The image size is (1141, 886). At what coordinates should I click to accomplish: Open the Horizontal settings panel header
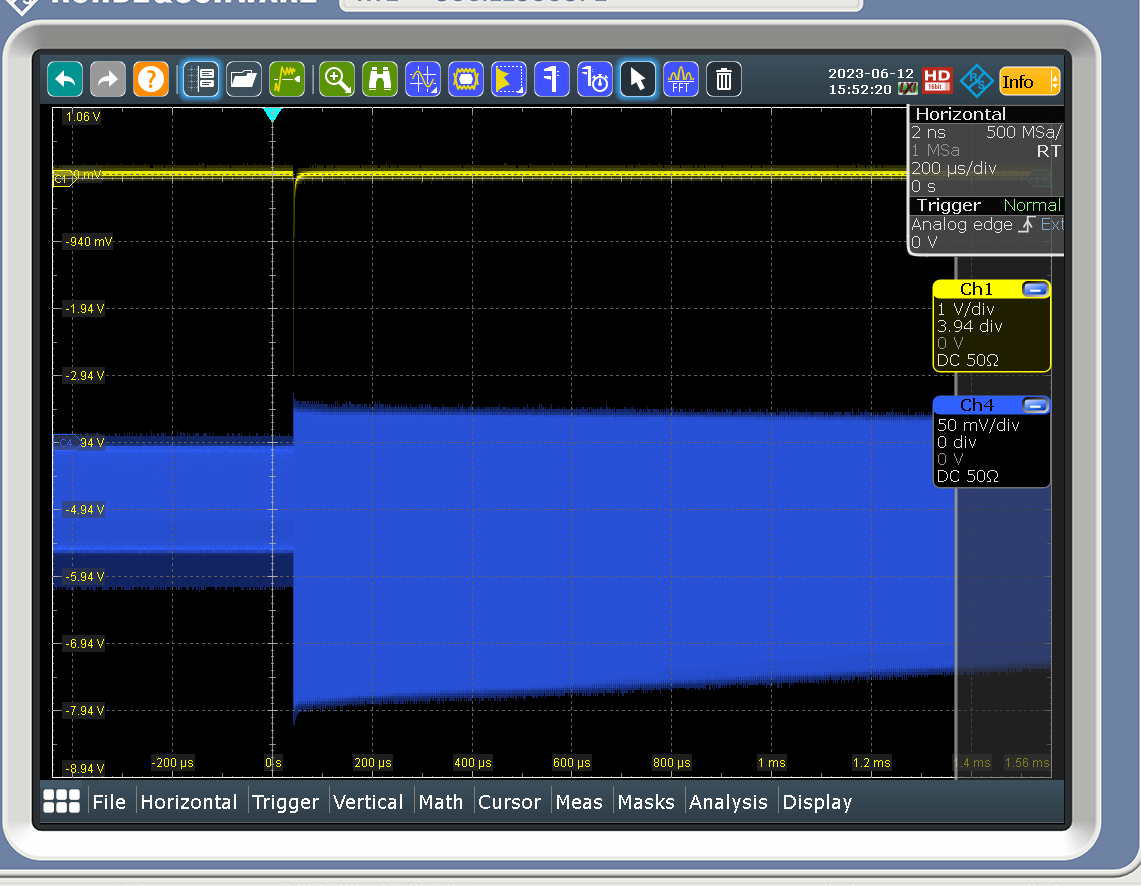coord(960,114)
